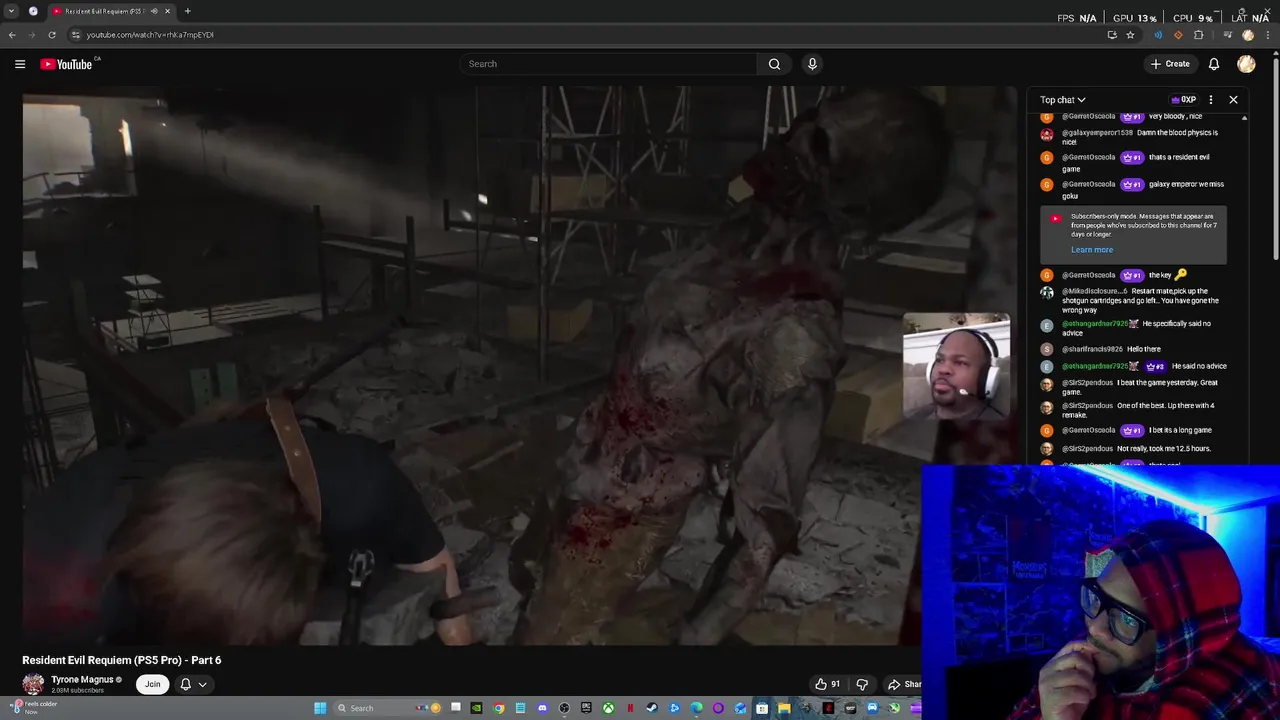
Task: Open Chrome from the taskbar
Action: [x=499, y=708]
